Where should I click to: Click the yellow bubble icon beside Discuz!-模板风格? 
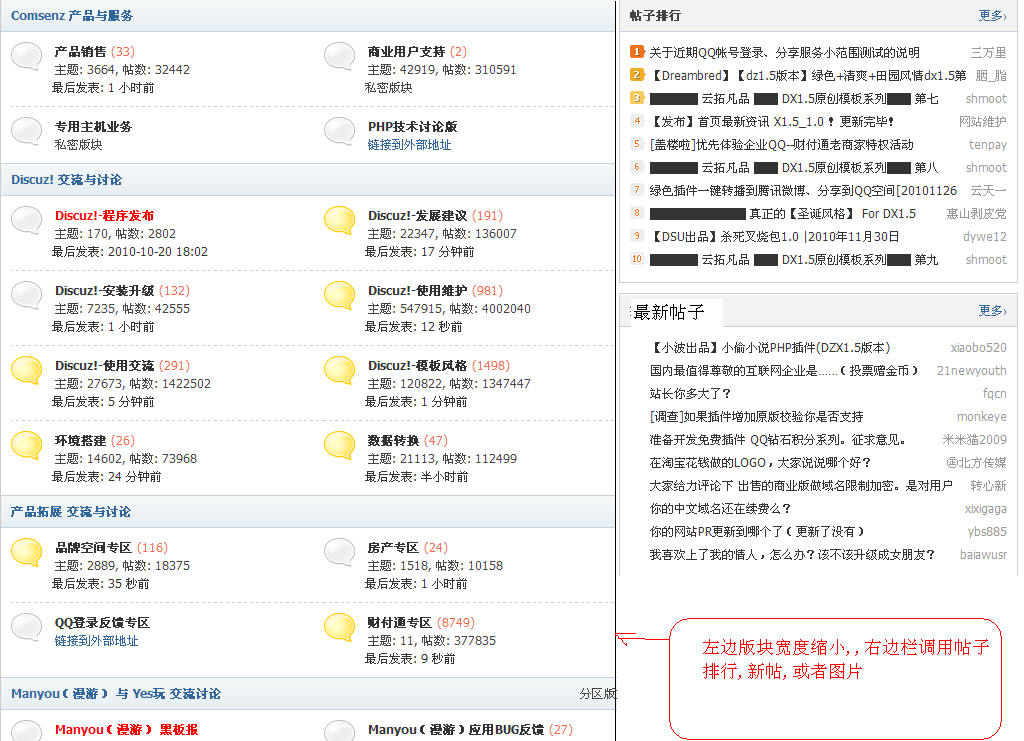[x=340, y=371]
